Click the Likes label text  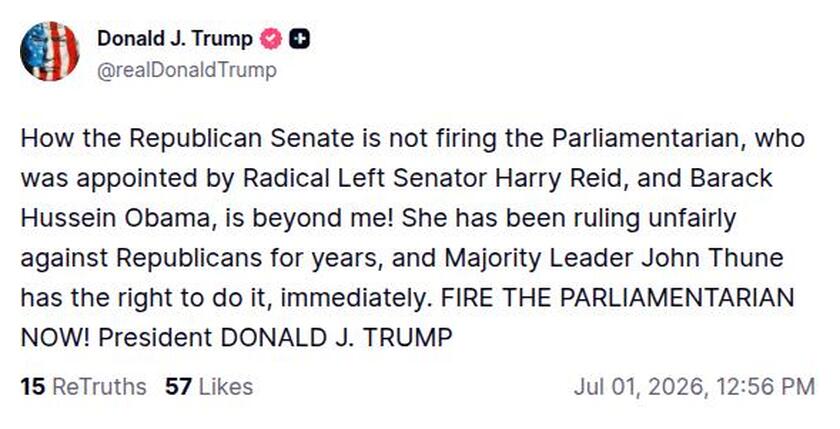[x=226, y=387]
